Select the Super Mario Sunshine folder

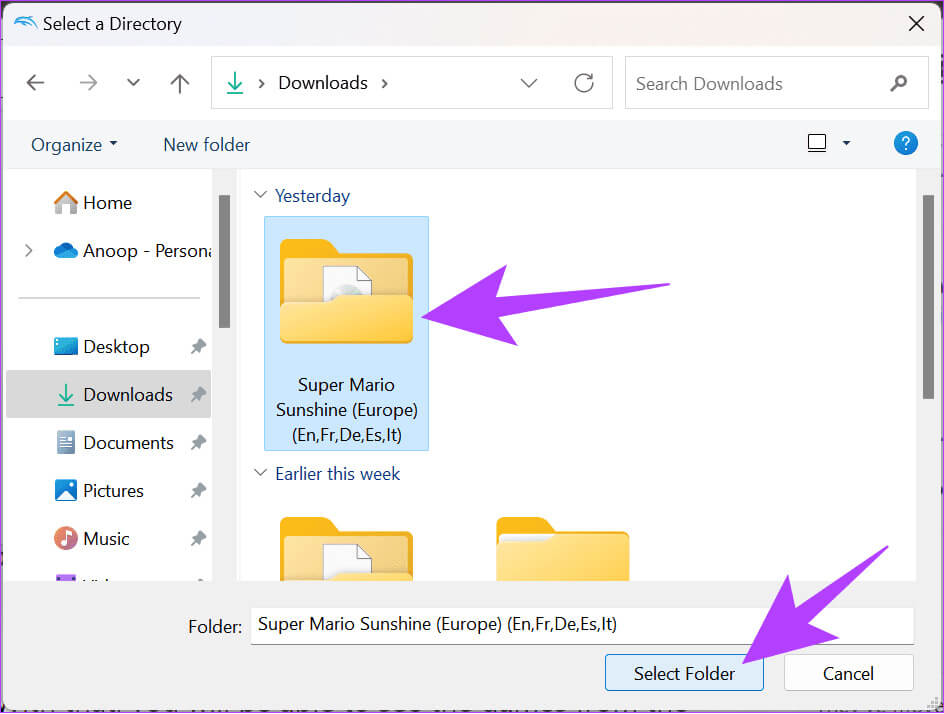[x=346, y=333]
